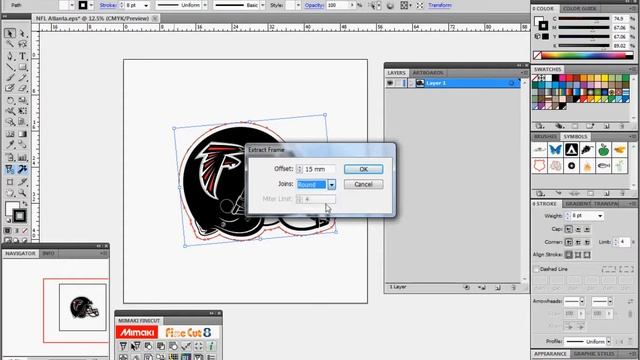640x360 pixels.
Task: Choose the Round Join corner option
Action: point(578,242)
